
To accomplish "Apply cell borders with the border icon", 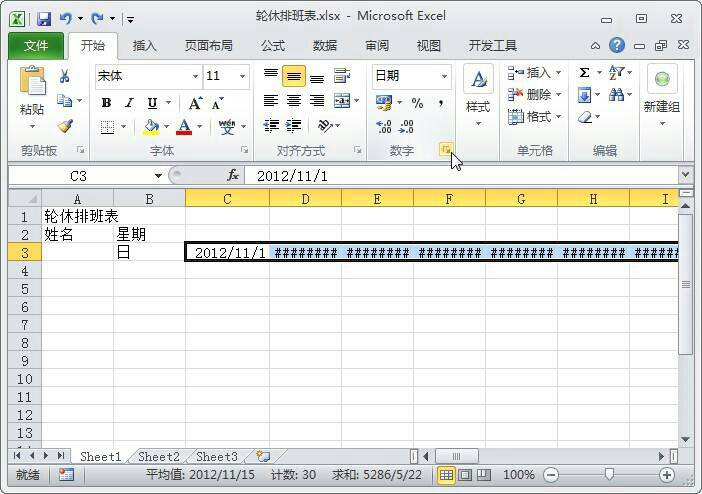I will (107, 127).
